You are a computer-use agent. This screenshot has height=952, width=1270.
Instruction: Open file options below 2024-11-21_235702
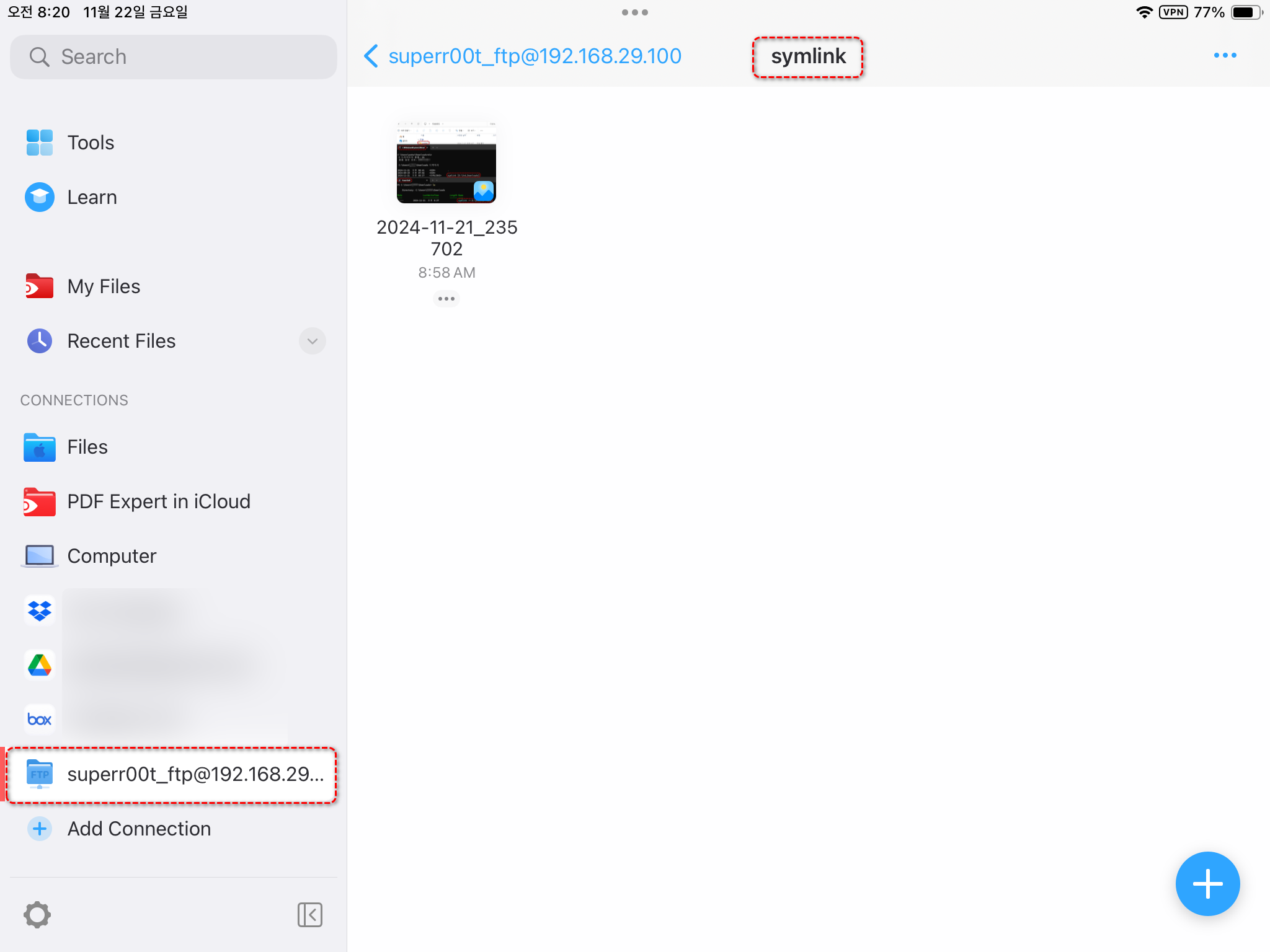[x=446, y=299]
